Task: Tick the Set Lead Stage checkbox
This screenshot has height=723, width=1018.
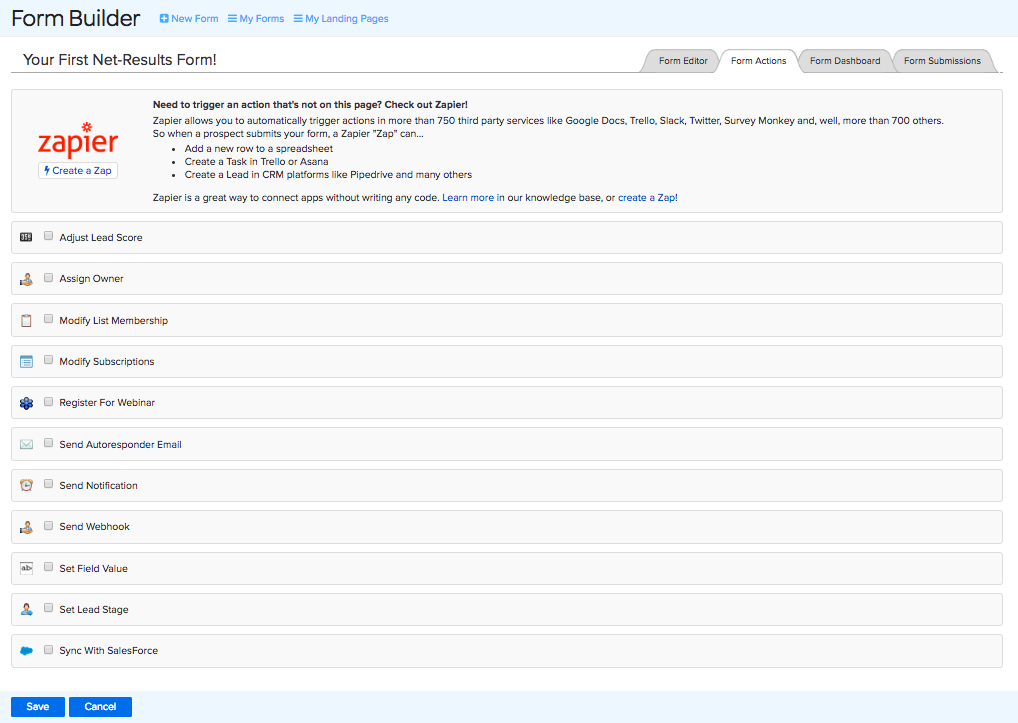Action: point(48,607)
